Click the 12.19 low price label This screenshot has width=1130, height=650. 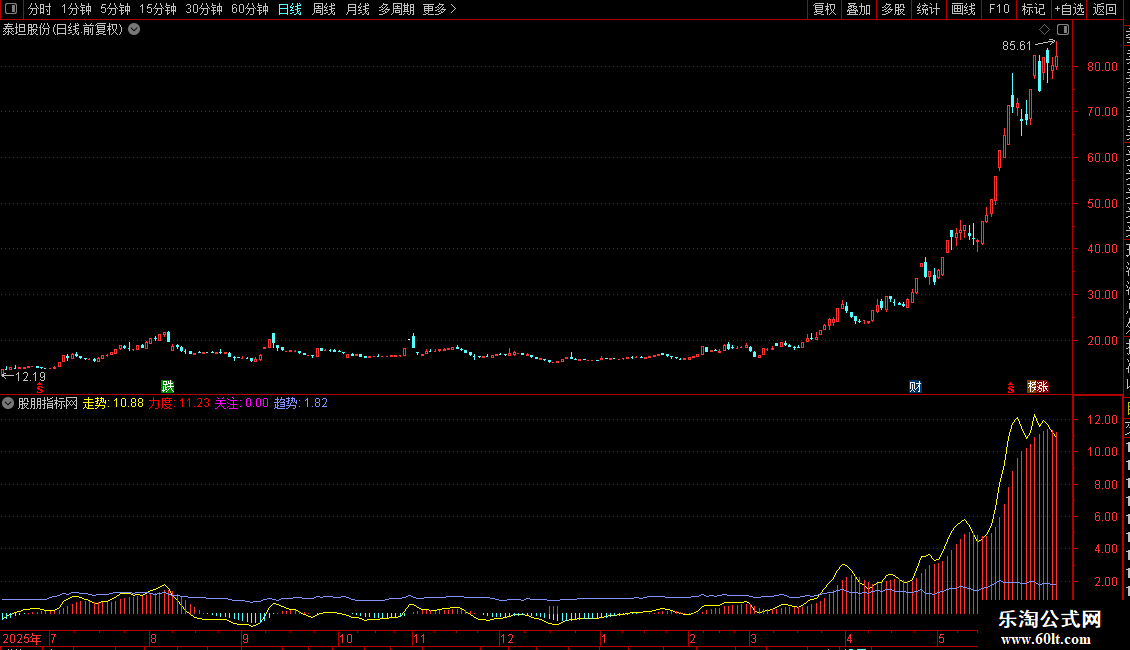pos(30,376)
